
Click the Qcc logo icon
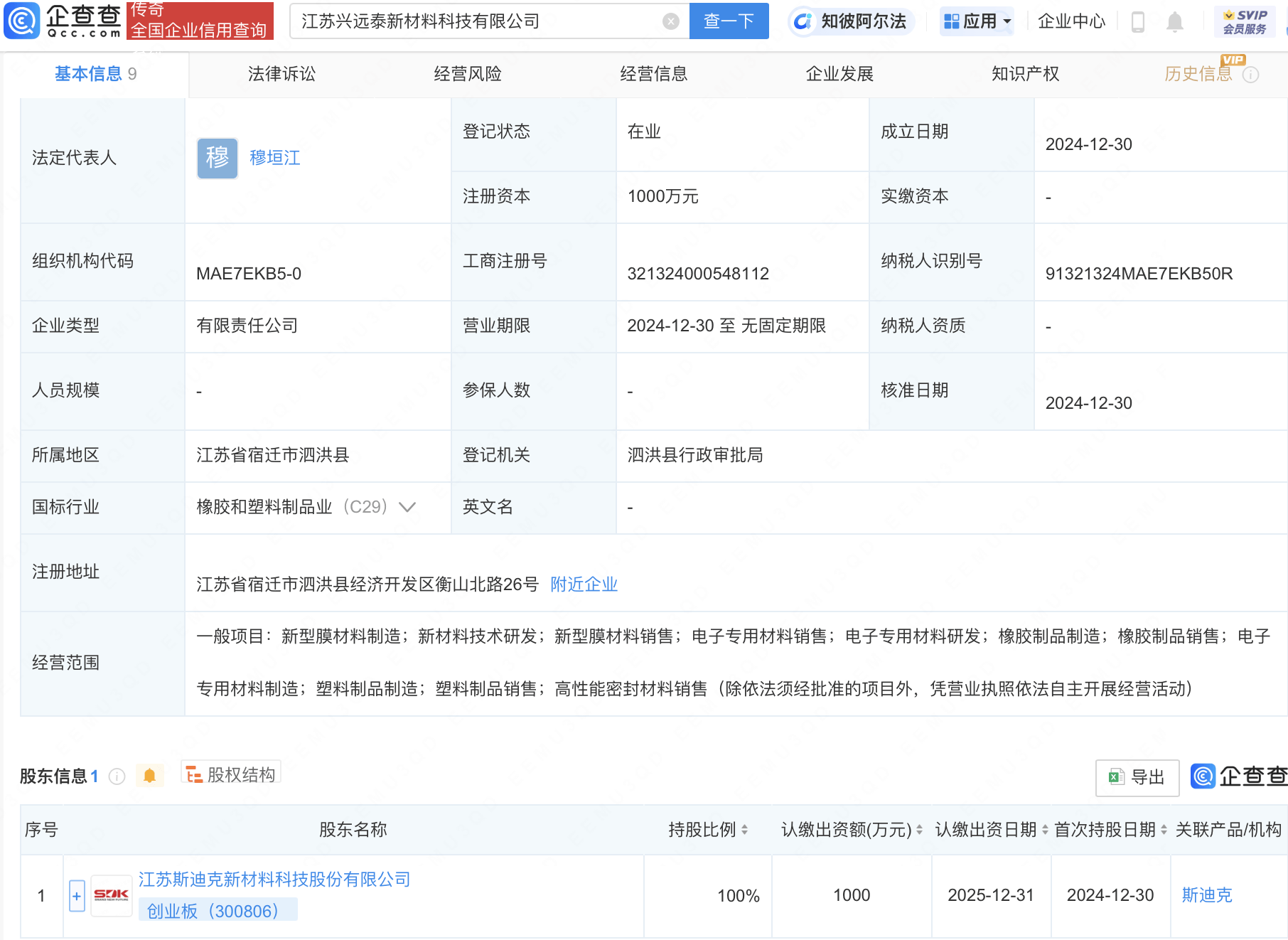pos(21,21)
